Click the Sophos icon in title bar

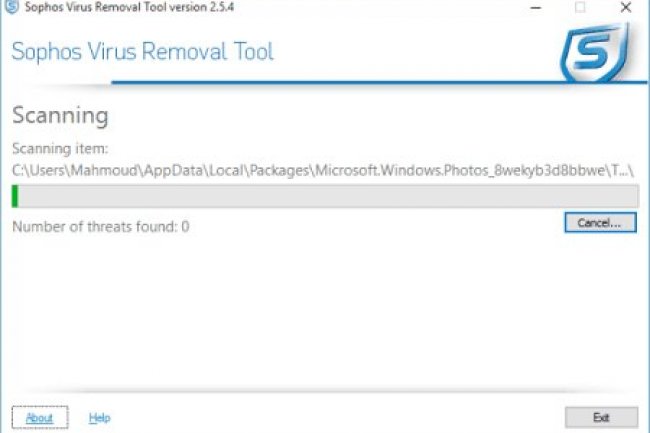pyautogui.click(x=11, y=8)
